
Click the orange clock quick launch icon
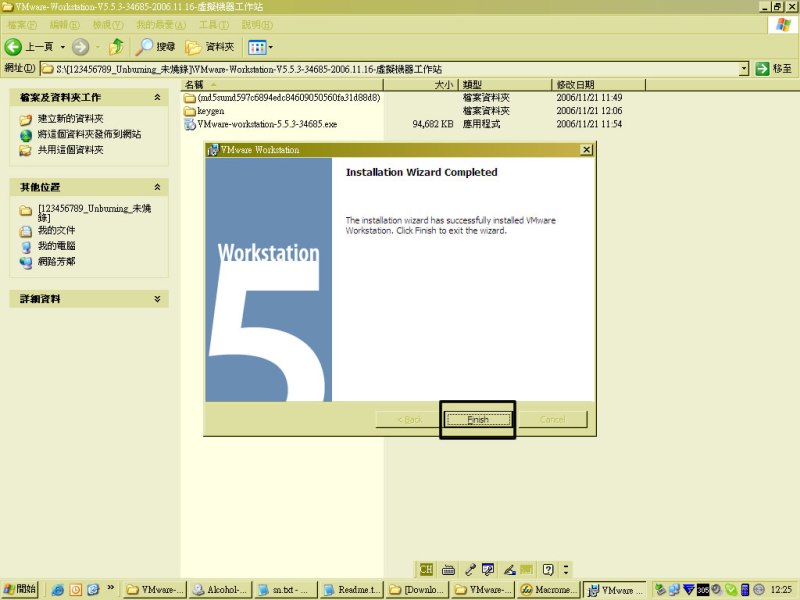tap(76, 590)
